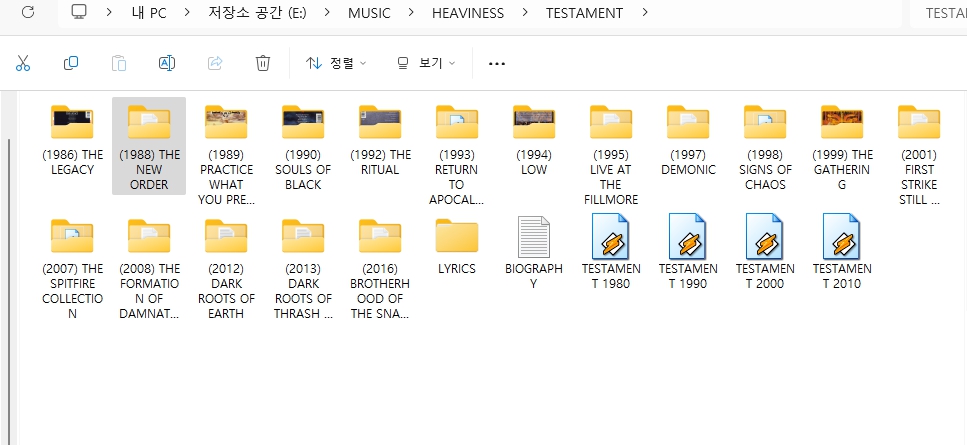
Task: Select the LYRICS folder
Action: (457, 246)
